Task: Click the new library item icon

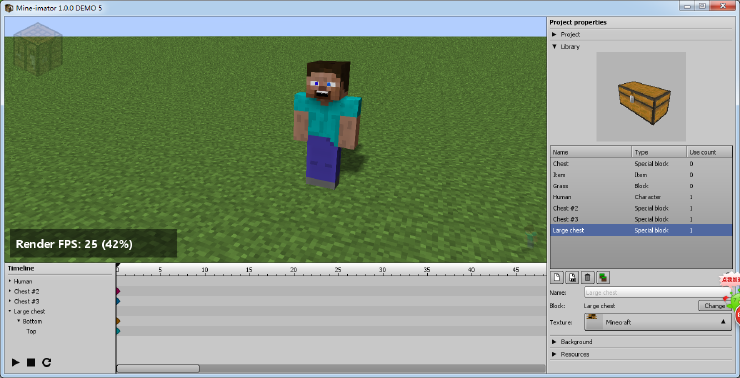Action: coord(557,277)
